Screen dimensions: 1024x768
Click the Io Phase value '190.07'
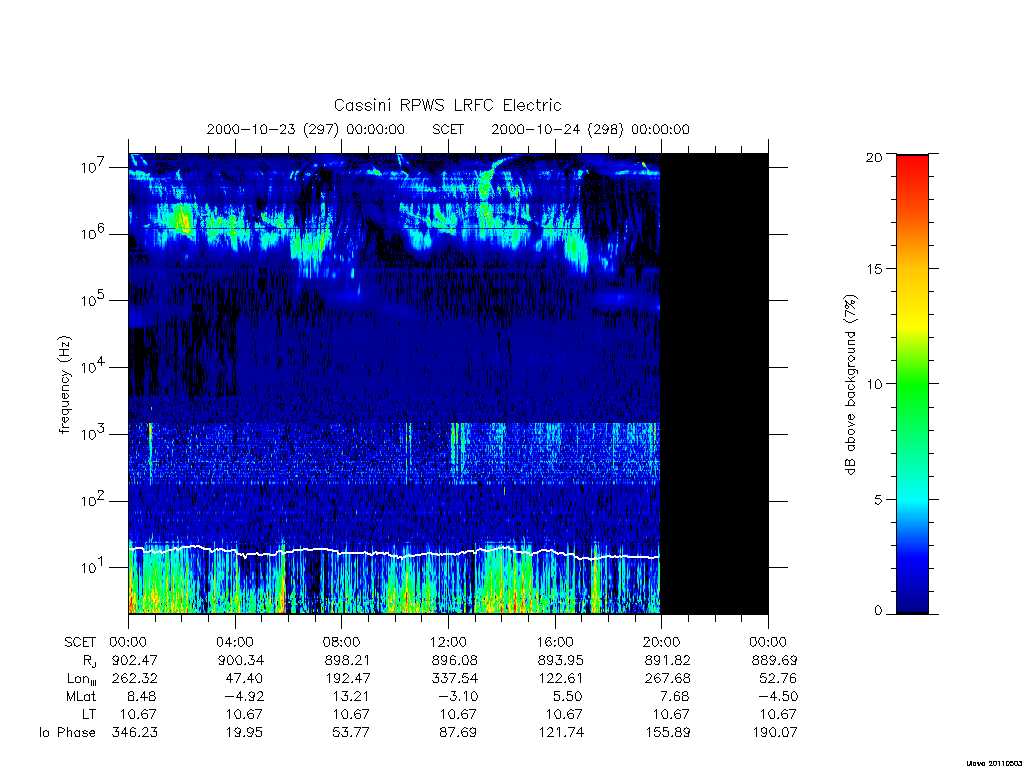point(775,733)
